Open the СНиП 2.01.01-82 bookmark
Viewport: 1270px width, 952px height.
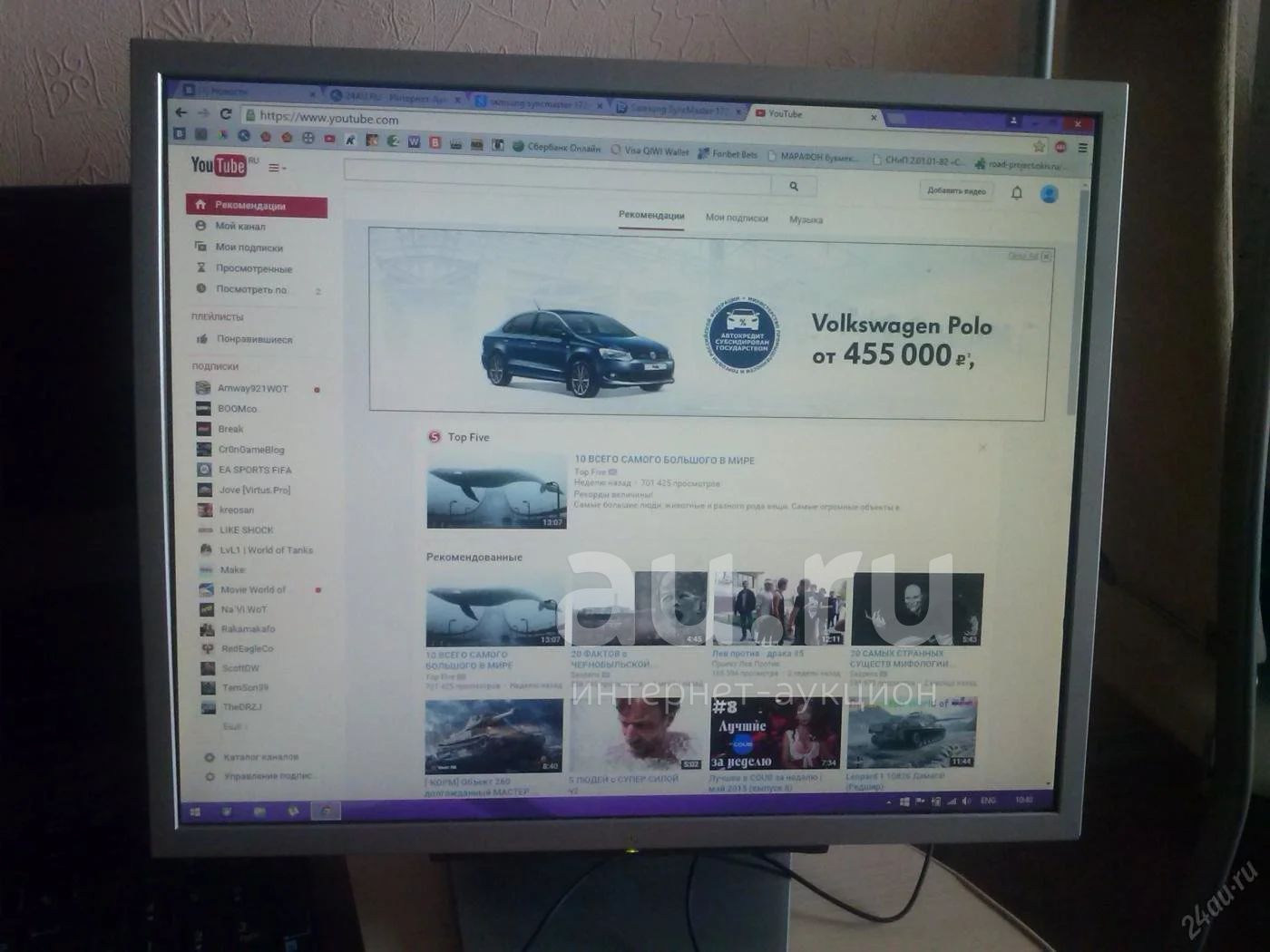(x=918, y=160)
